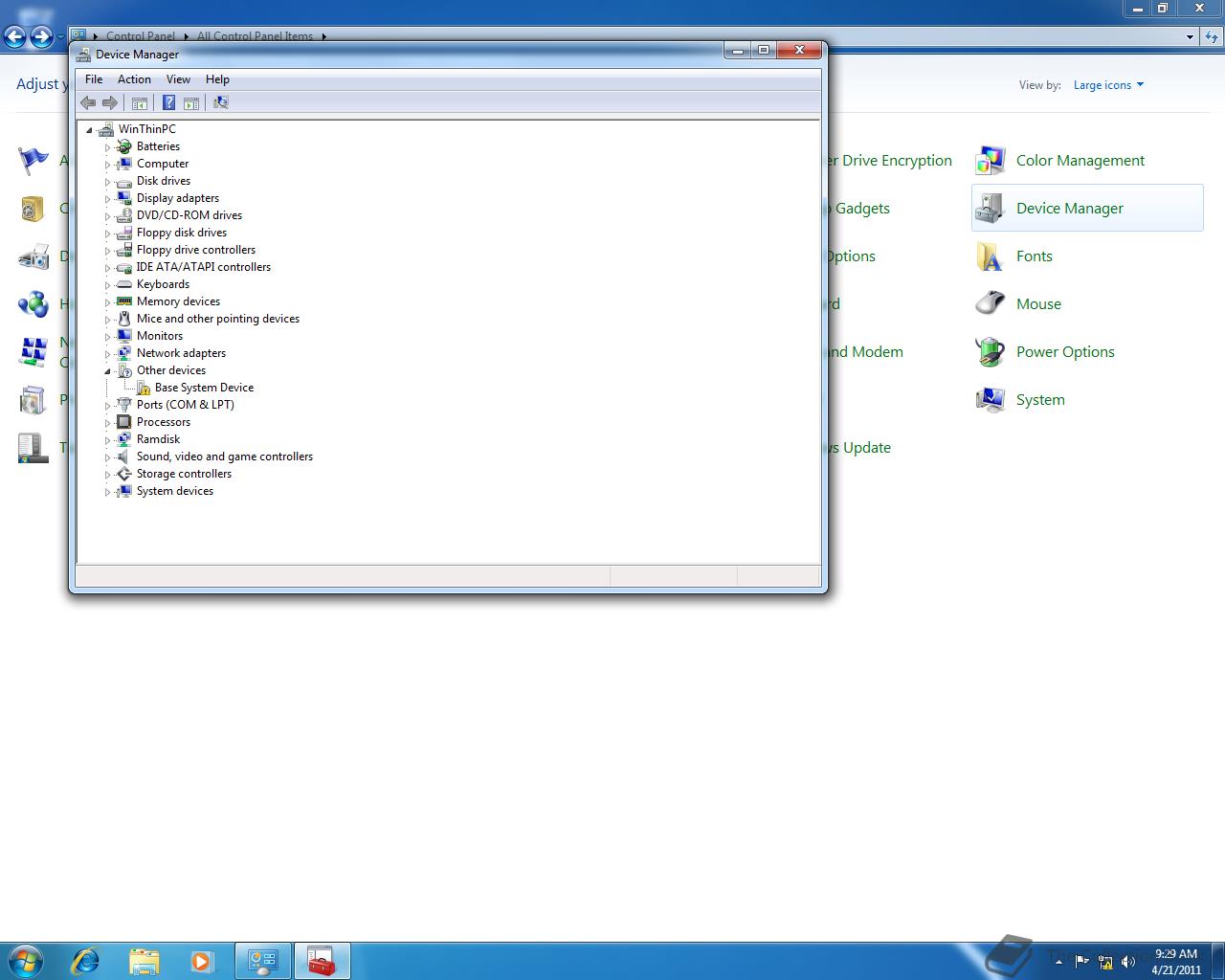Click the Control Panel taskbar button
1225x980 pixels.
click(263, 960)
